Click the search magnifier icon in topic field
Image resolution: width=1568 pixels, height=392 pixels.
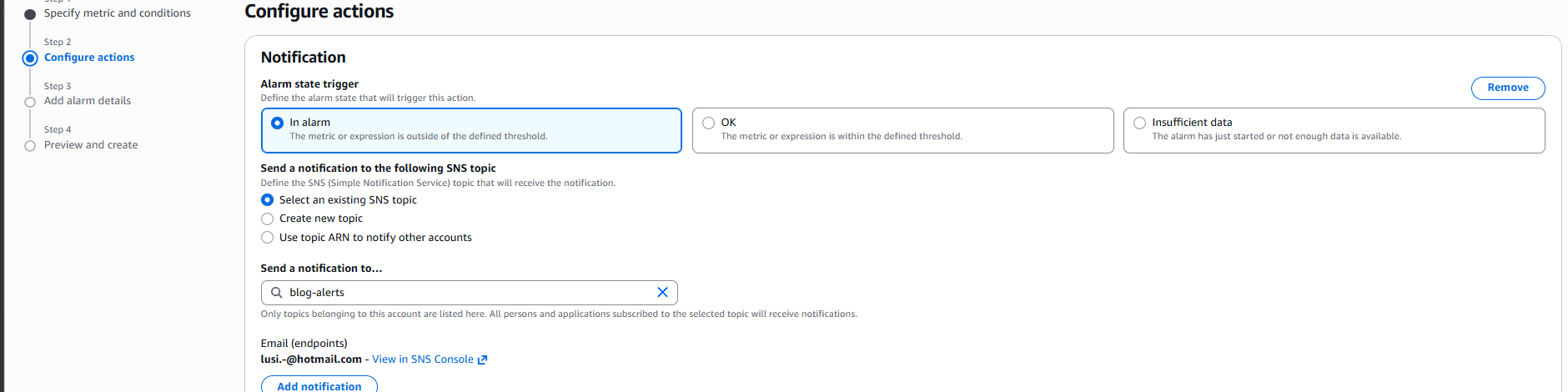pyautogui.click(x=277, y=293)
